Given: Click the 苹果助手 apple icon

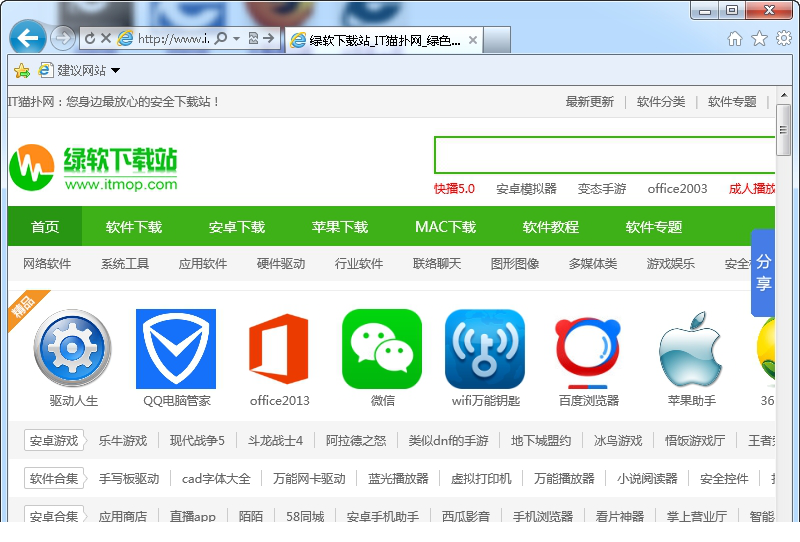Looking at the screenshot, I should coord(691,349).
